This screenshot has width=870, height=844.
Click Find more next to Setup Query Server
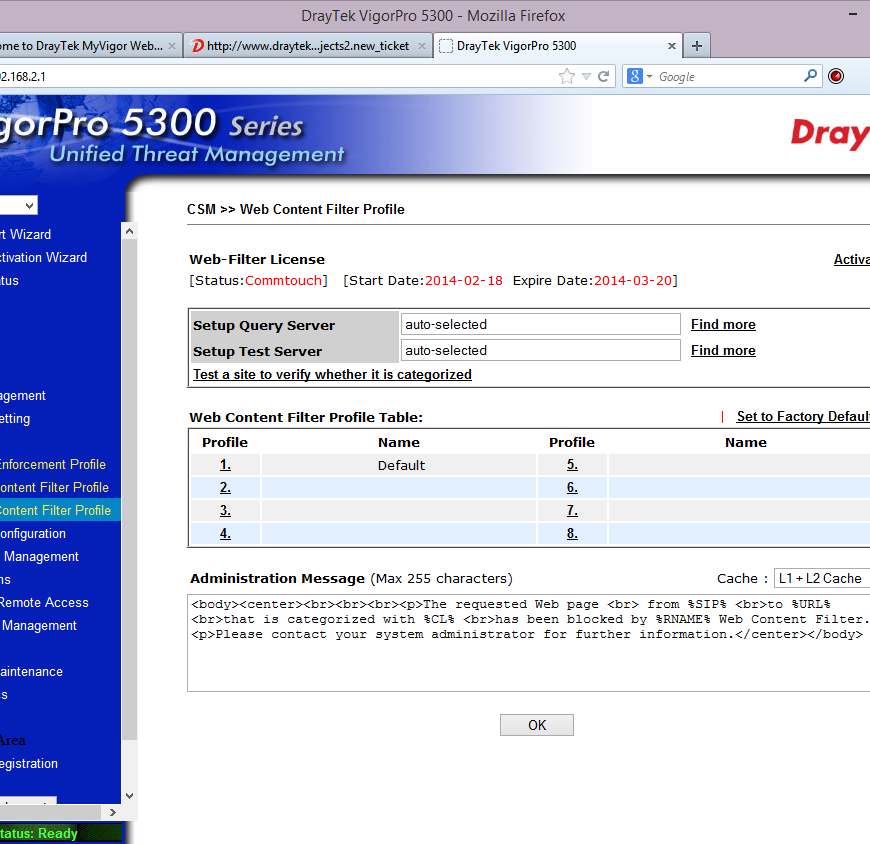(723, 325)
